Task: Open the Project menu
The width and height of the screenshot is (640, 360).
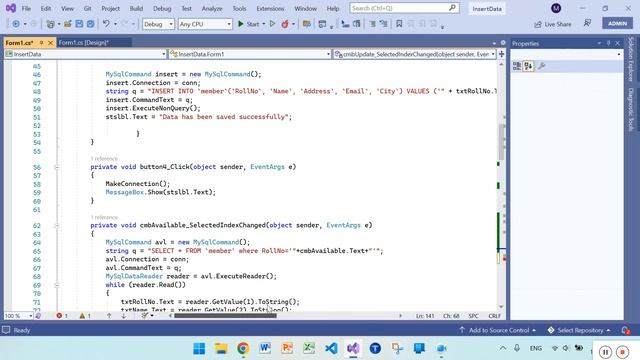Action: tap(111, 8)
